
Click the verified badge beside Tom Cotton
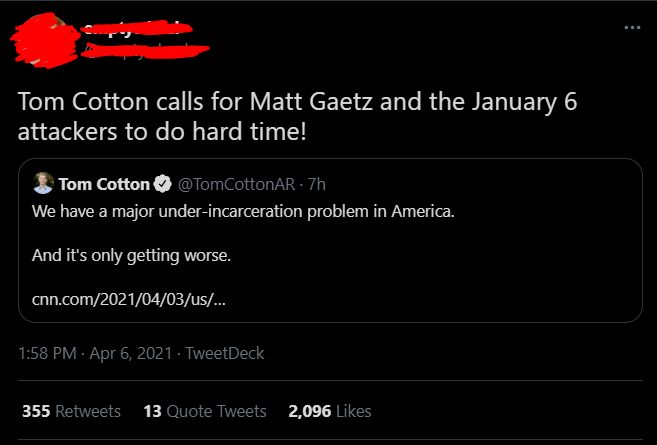(162, 184)
